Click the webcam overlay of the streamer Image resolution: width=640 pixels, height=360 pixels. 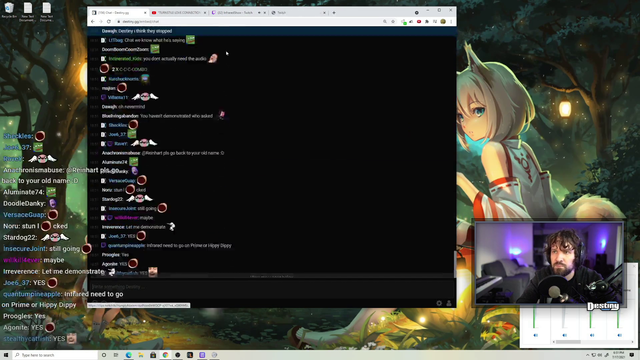tap(549, 264)
